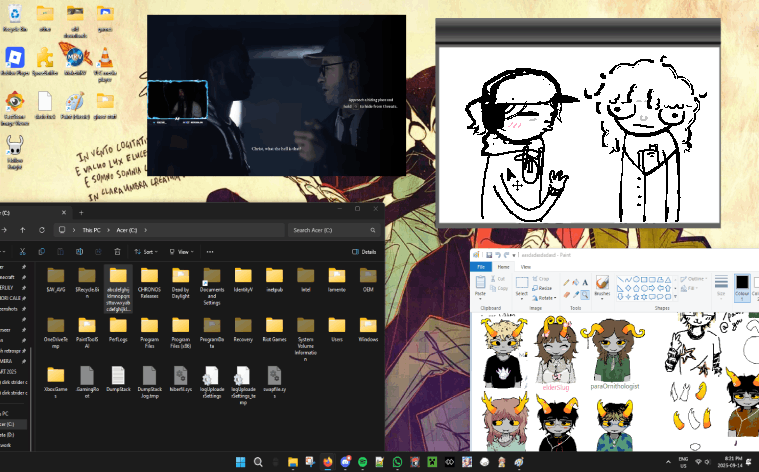This screenshot has width=759, height=472.
Task: Click the Redo arrow in Paint title bar
Action: [506, 255]
